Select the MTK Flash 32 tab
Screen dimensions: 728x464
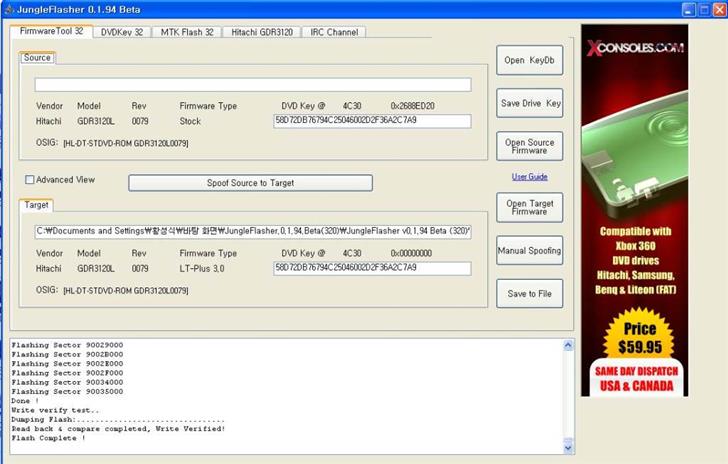point(187,32)
